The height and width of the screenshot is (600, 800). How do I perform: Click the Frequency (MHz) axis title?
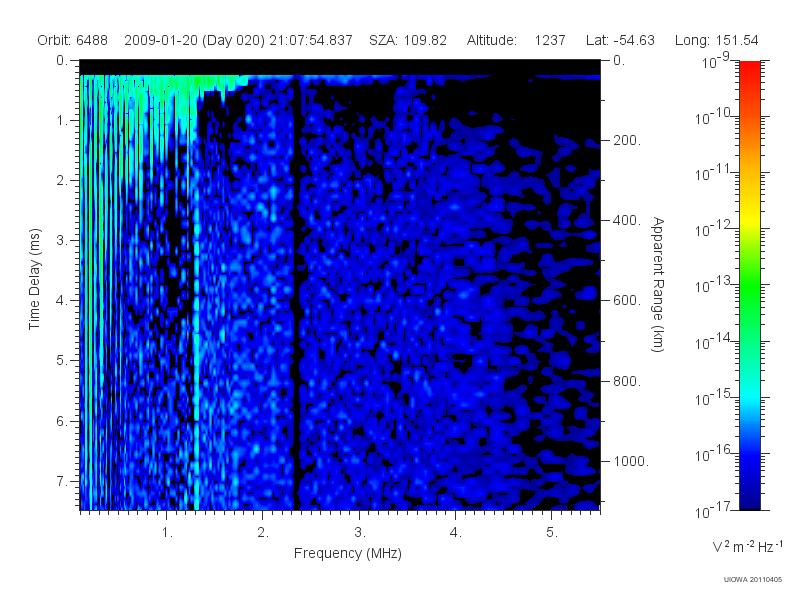coord(347,553)
